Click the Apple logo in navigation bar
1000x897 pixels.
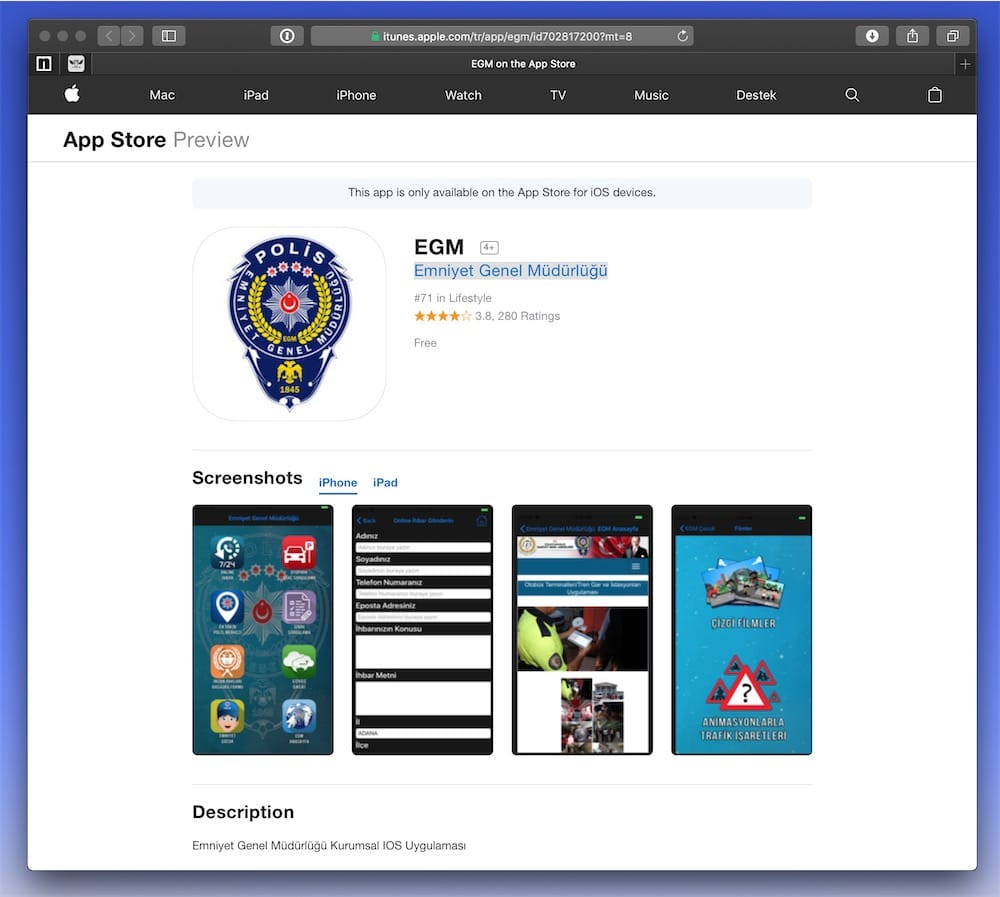[x=72, y=94]
